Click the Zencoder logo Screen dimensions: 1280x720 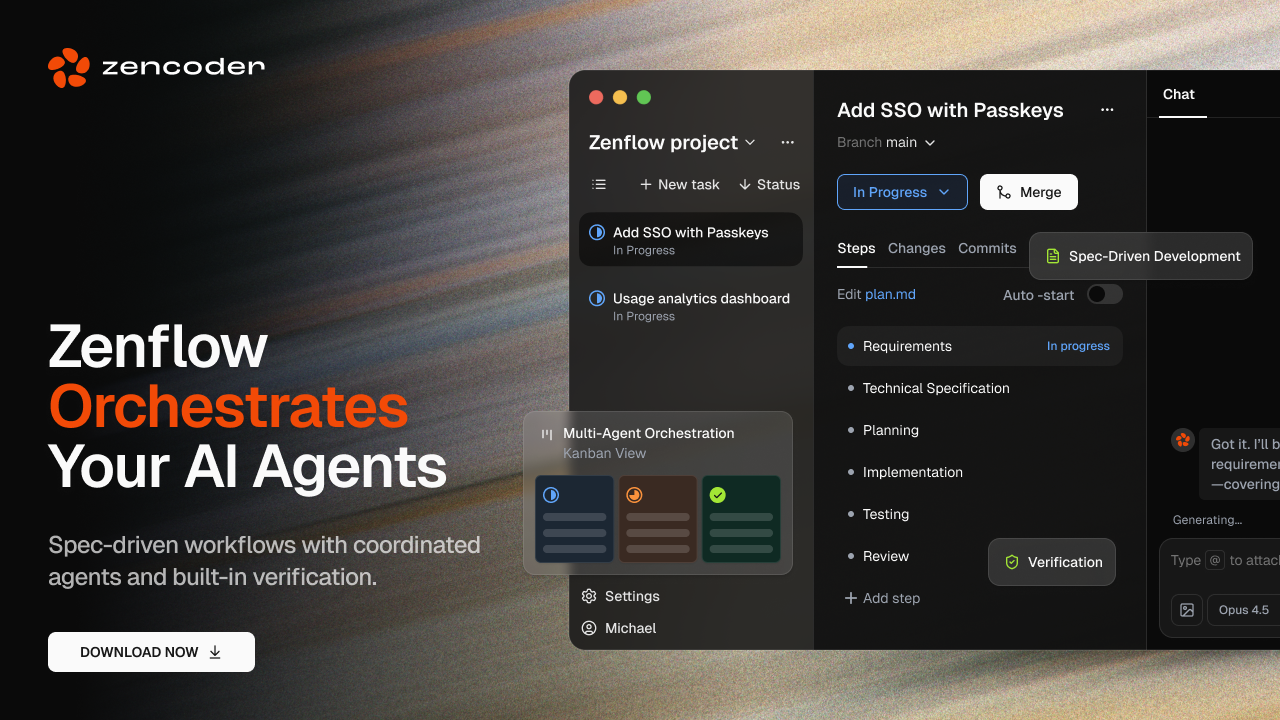click(x=157, y=68)
